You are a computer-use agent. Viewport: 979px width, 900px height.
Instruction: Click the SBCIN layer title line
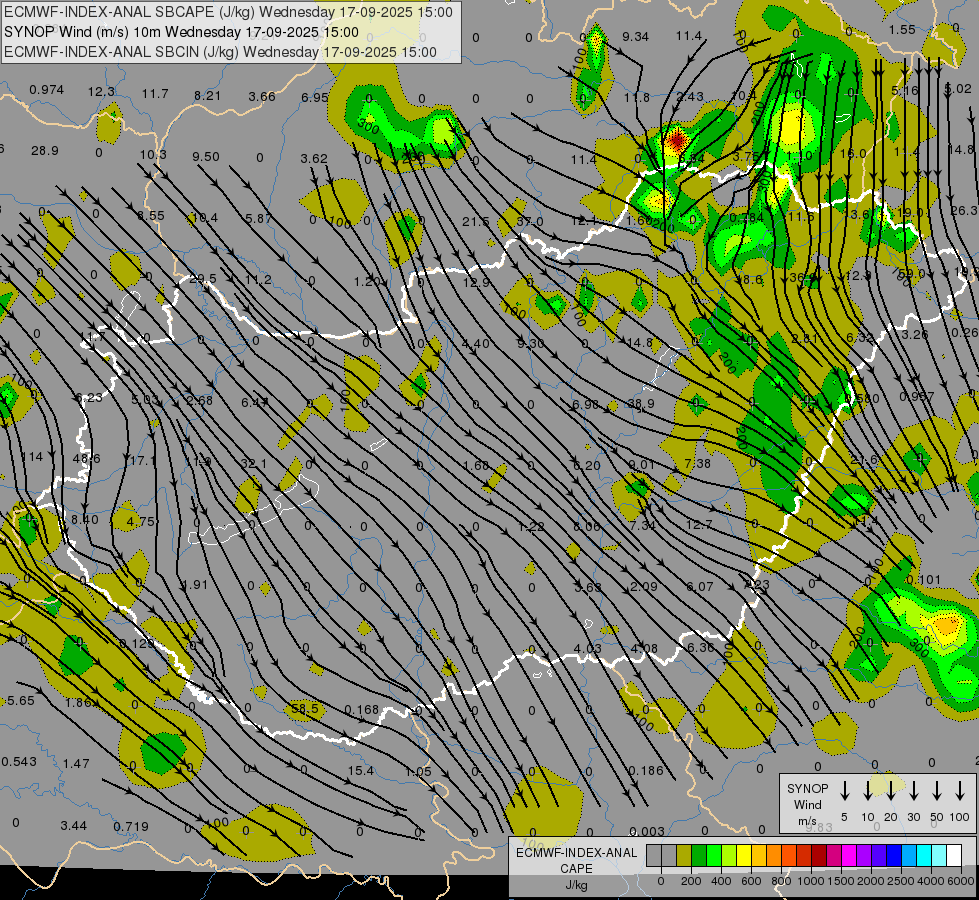coord(220,51)
